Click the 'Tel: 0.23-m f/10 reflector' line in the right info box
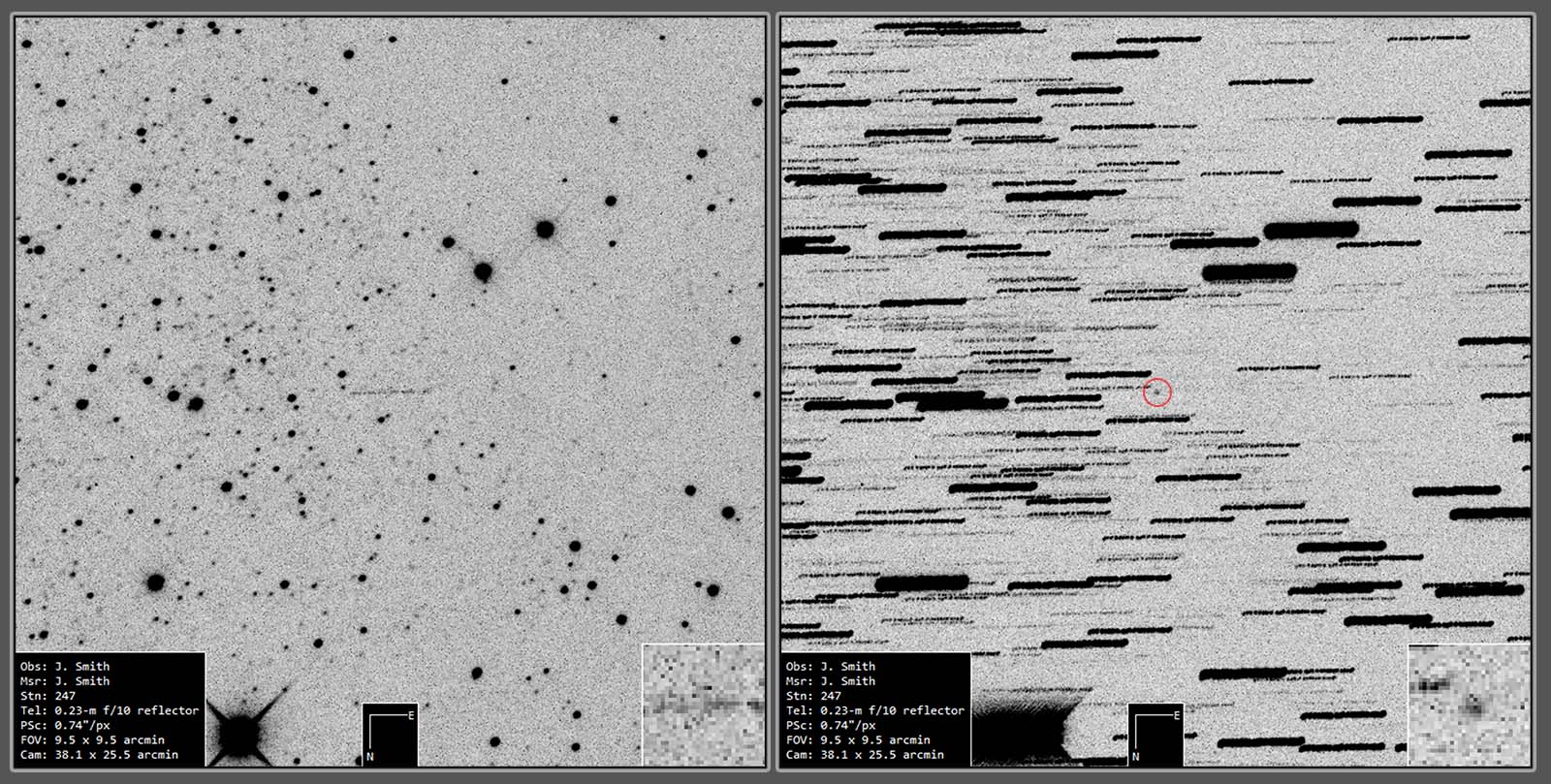Screen dimensions: 1551x784 click(x=874, y=710)
